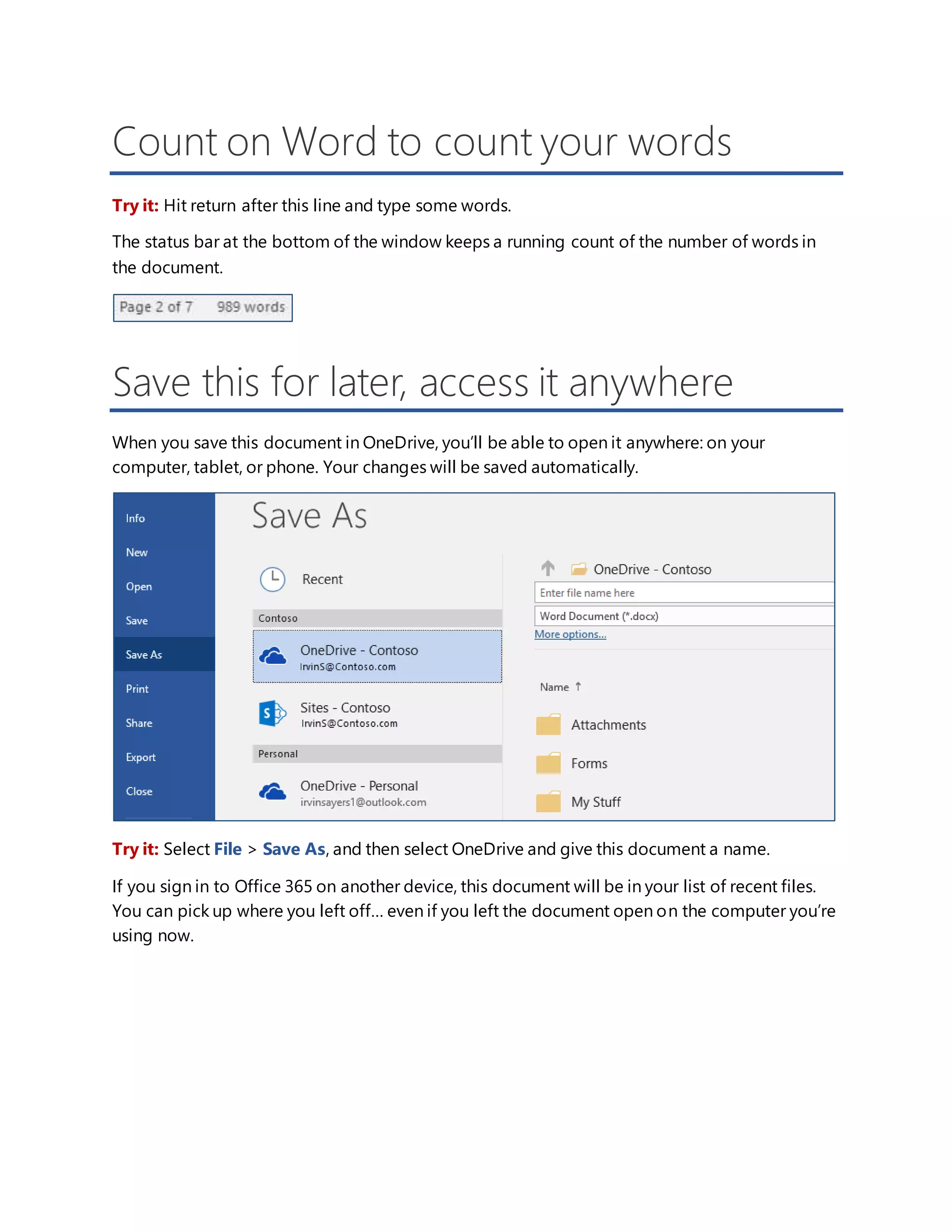Select the OneDrive - Contoso cloud icon
This screenshot has height=1232, width=952.
(272, 656)
